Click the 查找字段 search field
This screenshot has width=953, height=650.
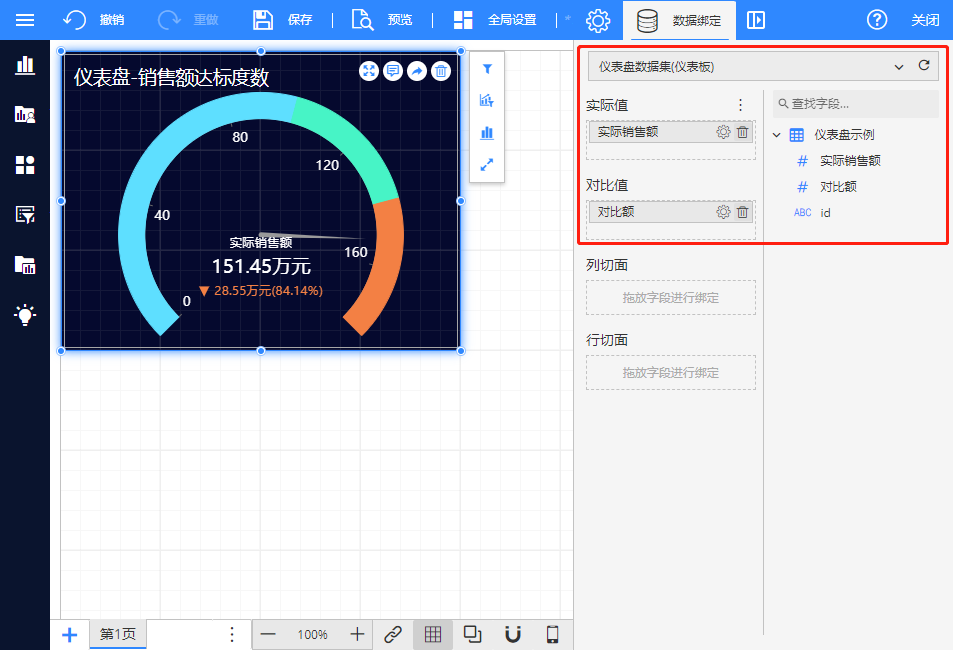pos(856,103)
